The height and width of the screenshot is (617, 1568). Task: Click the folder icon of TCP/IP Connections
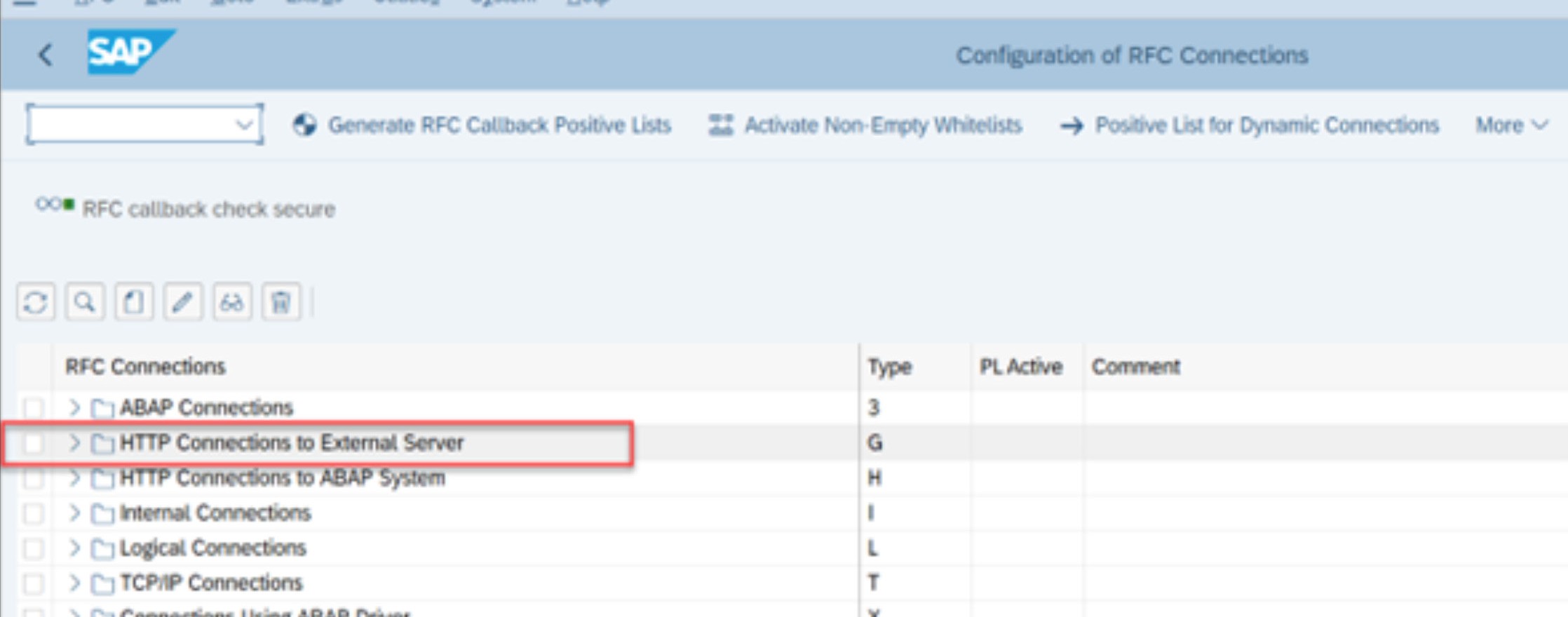click(102, 583)
